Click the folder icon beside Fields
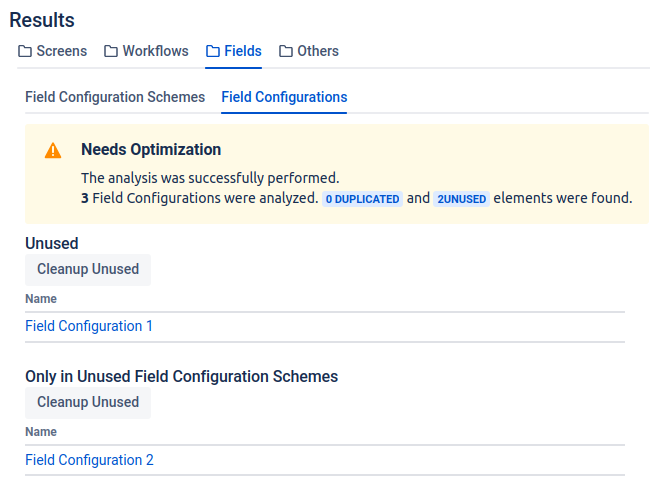This screenshot has height=488, width=650. 213,51
